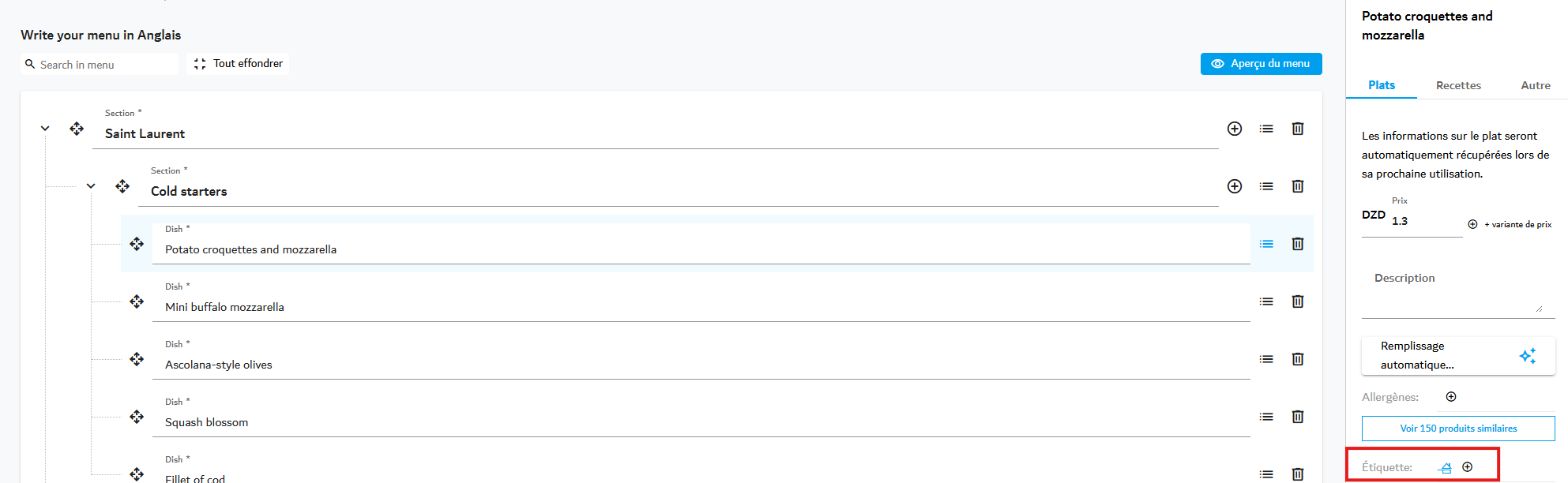The height and width of the screenshot is (483, 1568).
Task: Click the Search in menu field
Action: coord(100,65)
